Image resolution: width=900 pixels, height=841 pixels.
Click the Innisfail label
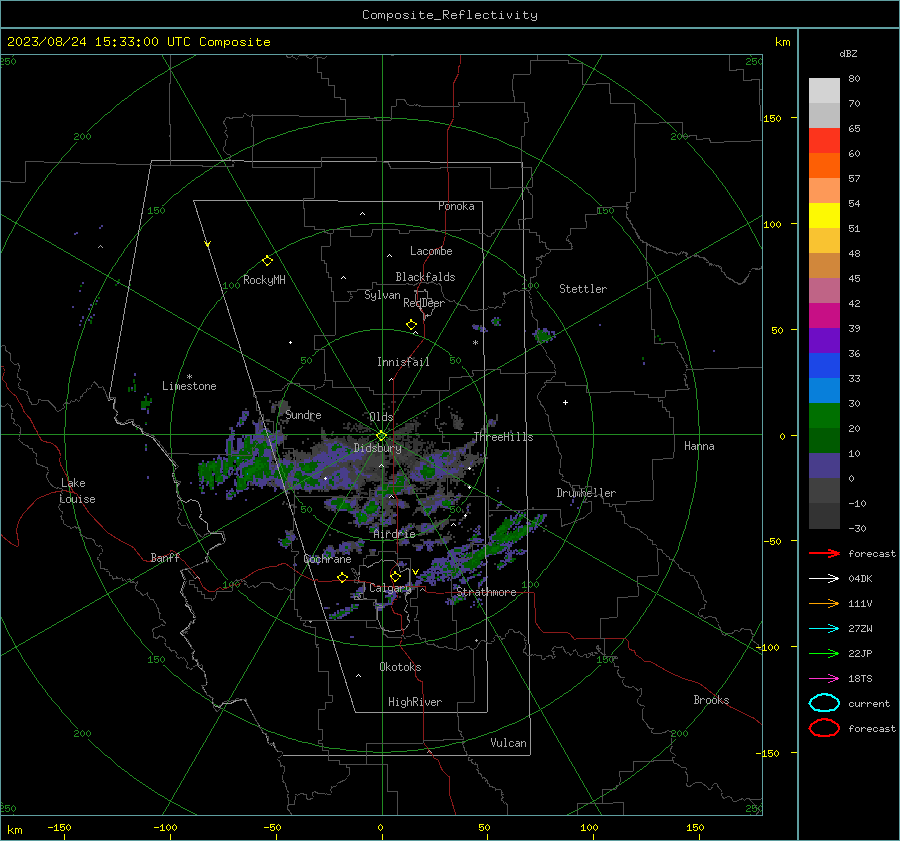[403, 362]
